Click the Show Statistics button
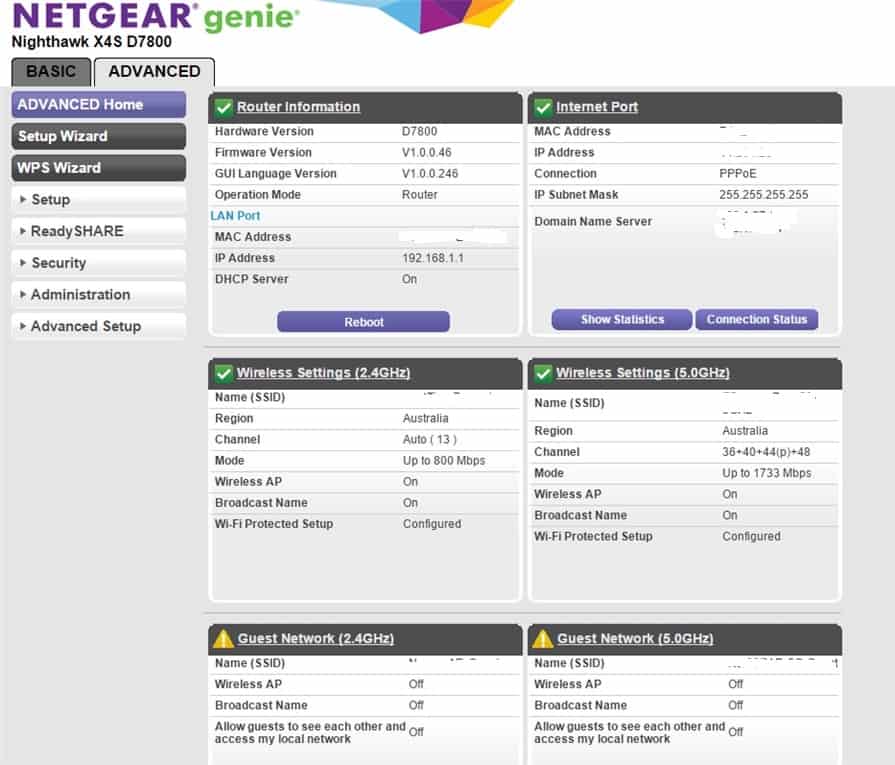The width and height of the screenshot is (895, 765). click(622, 320)
